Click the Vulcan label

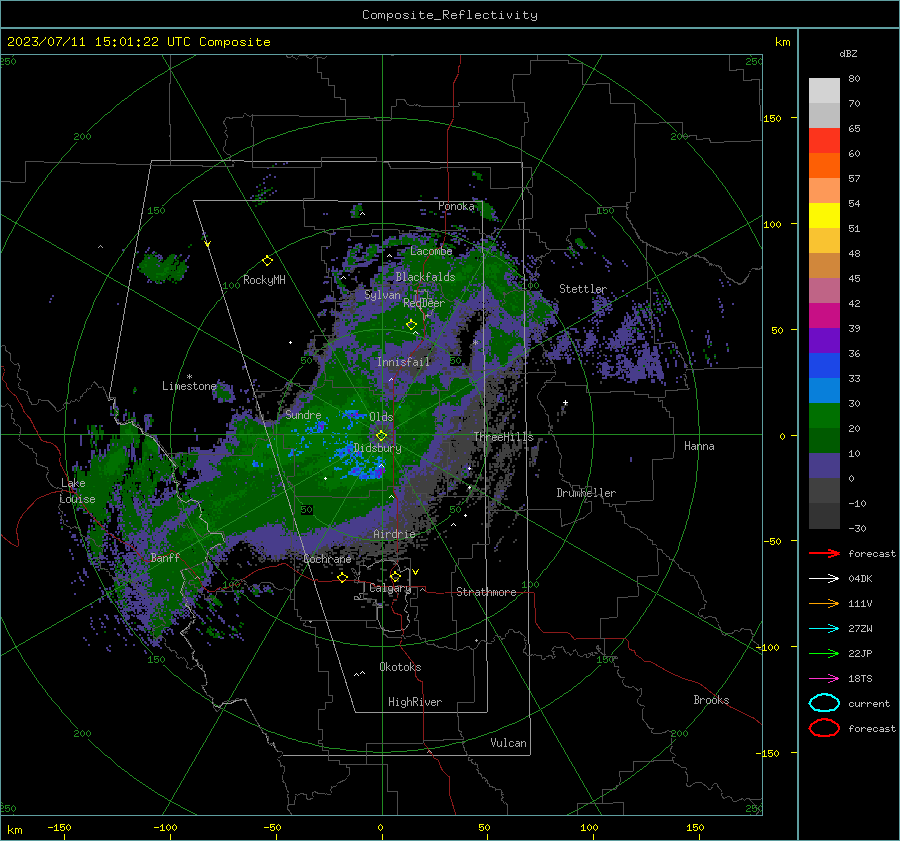[x=508, y=743]
